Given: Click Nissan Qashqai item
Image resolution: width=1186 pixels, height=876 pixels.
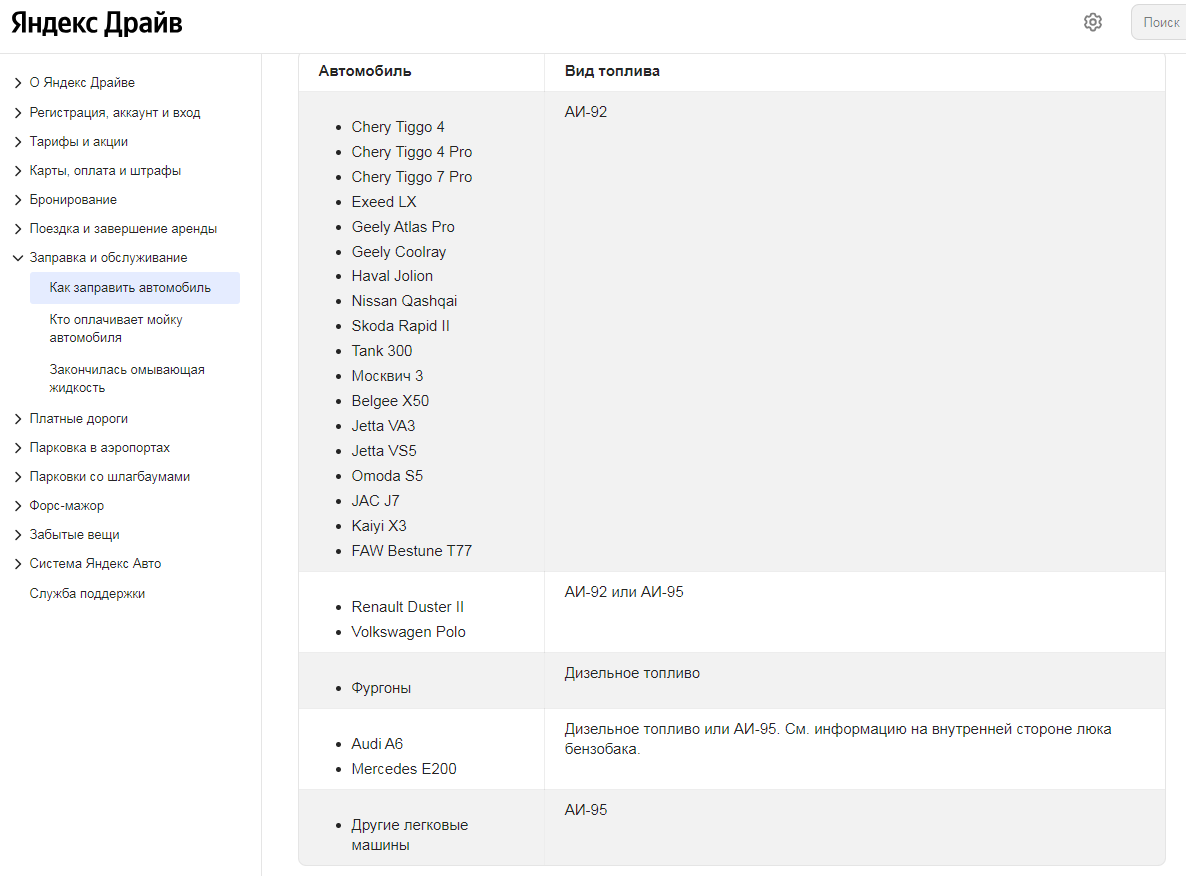Looking at the screenshot, I should pyautogui.click(x=404, y=301).
